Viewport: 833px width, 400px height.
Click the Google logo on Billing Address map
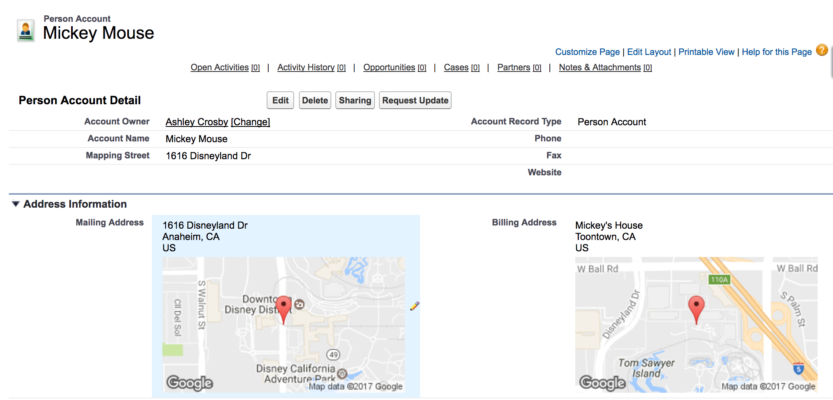coord(602,383)
